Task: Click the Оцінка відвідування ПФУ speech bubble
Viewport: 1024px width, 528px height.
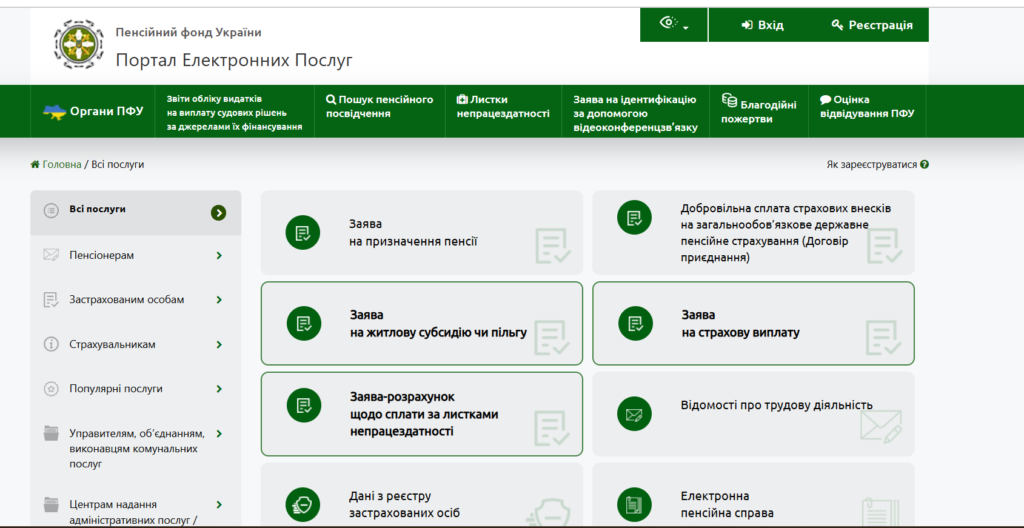Action: (x=825, y=100)
